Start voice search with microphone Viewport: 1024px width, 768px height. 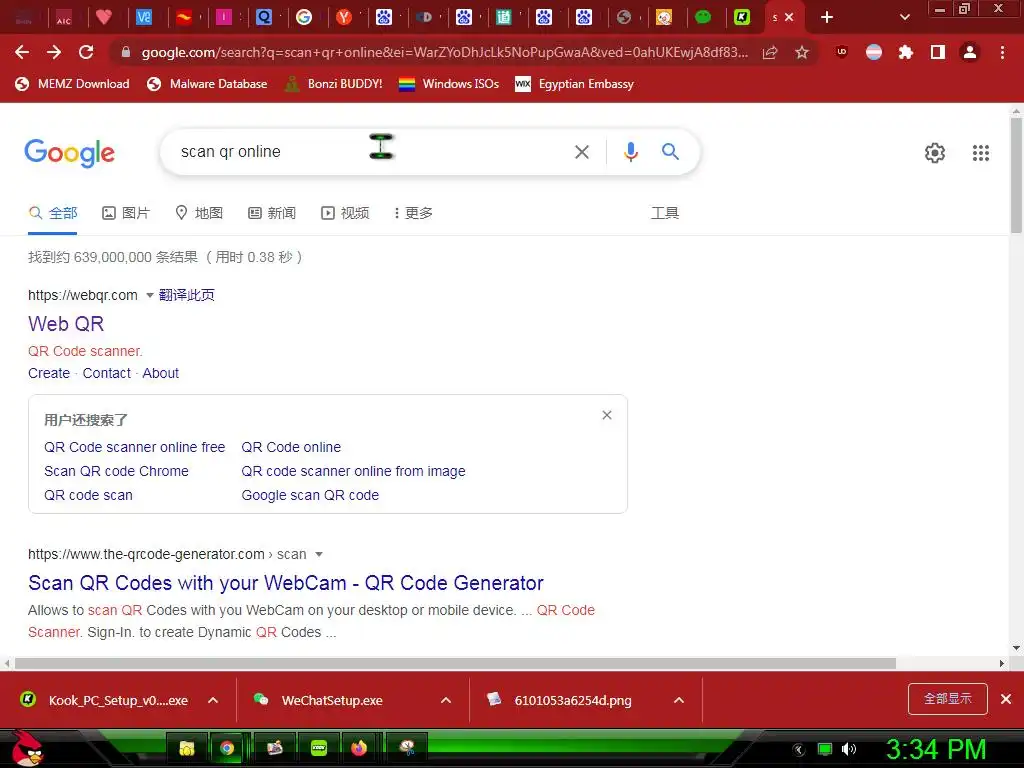[x=631, y=152]
